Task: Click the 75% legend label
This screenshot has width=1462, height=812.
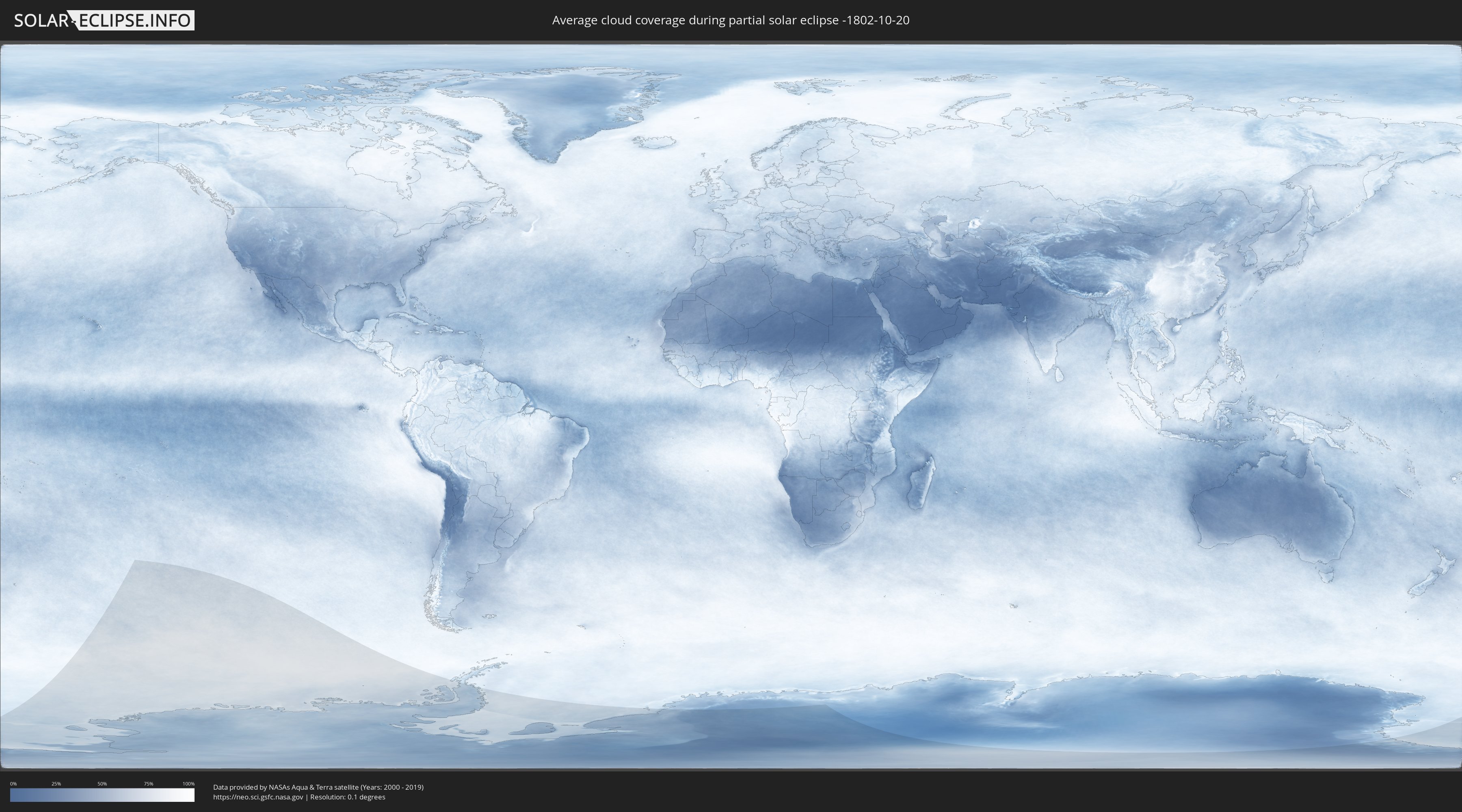Action: coord(148,784)
